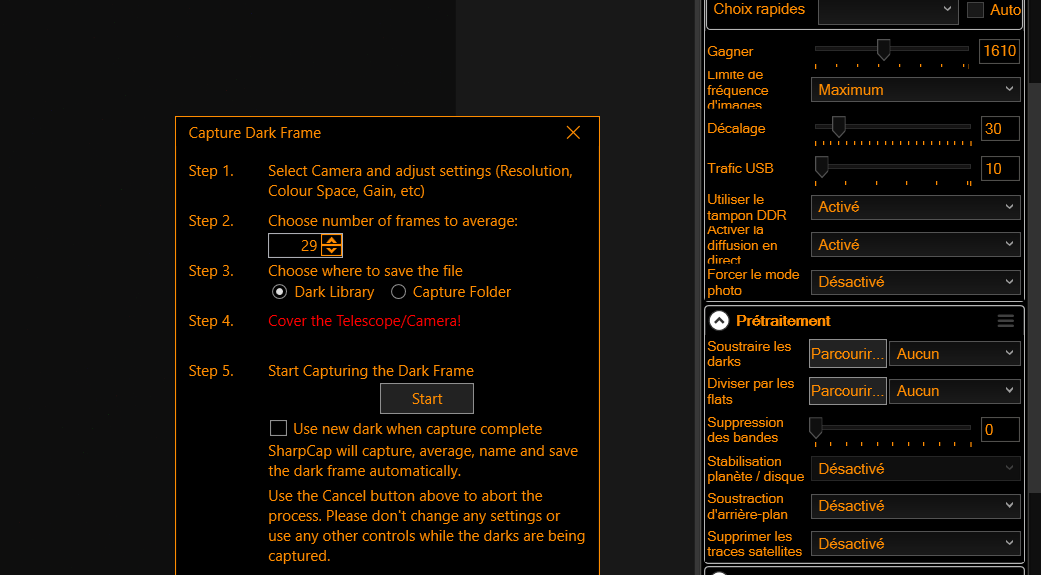Open Soustraction d'arrière-plan dropdown

coord(915,506)
